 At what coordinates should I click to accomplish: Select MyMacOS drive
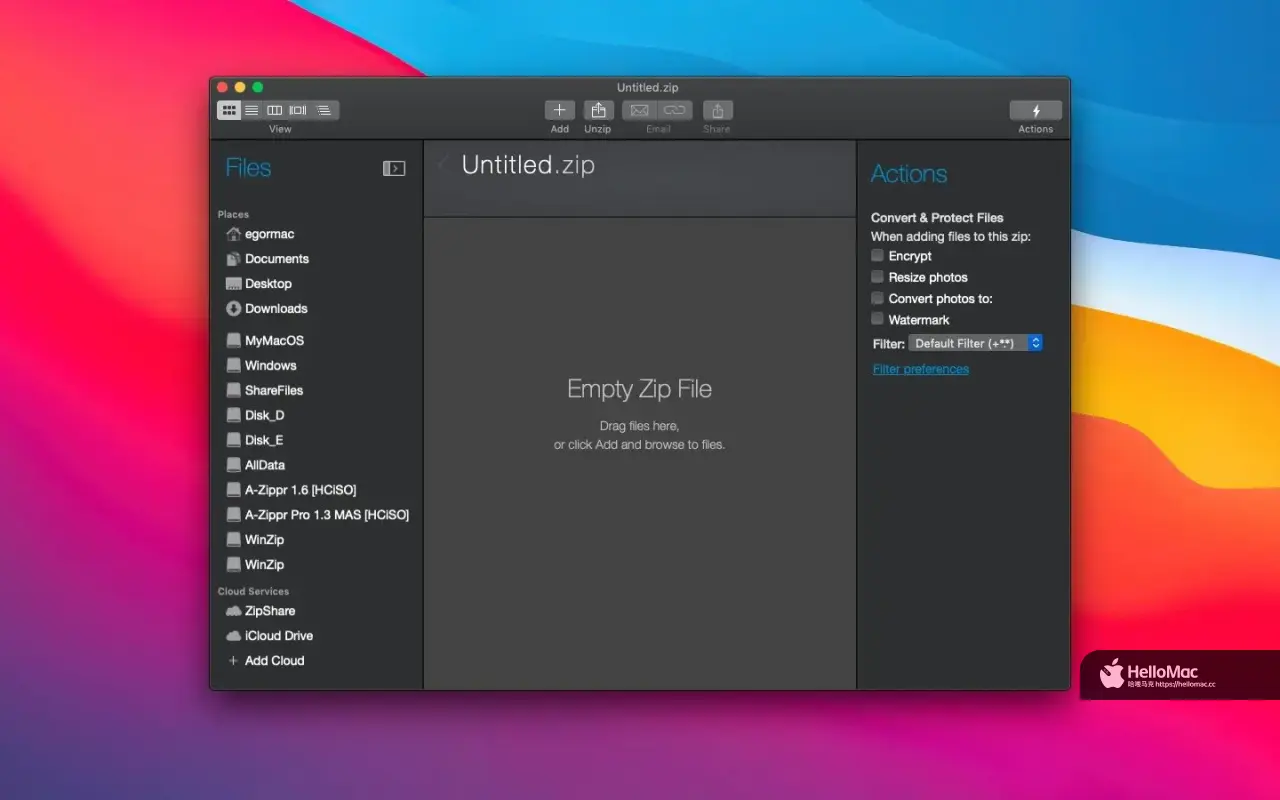click(x=264, y=341)
